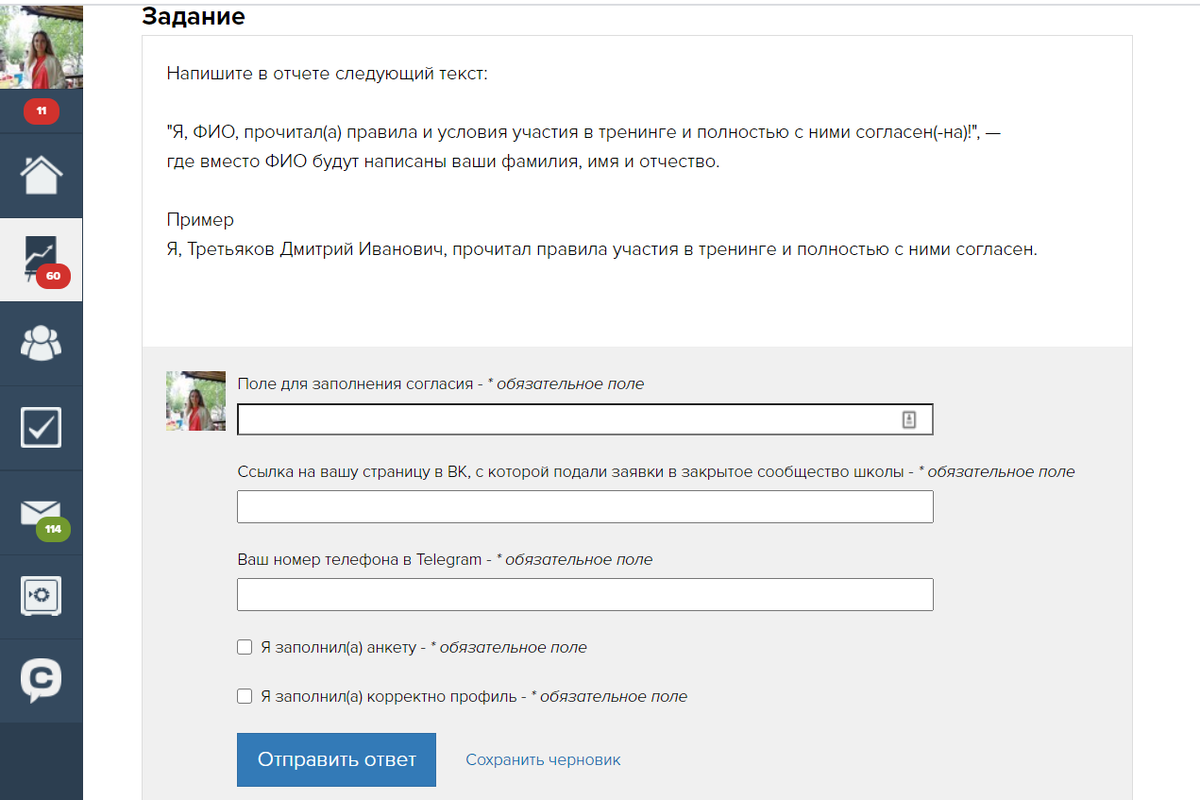Click the red 60 badge on training
1200x800 pixels.
pos(53,276)
